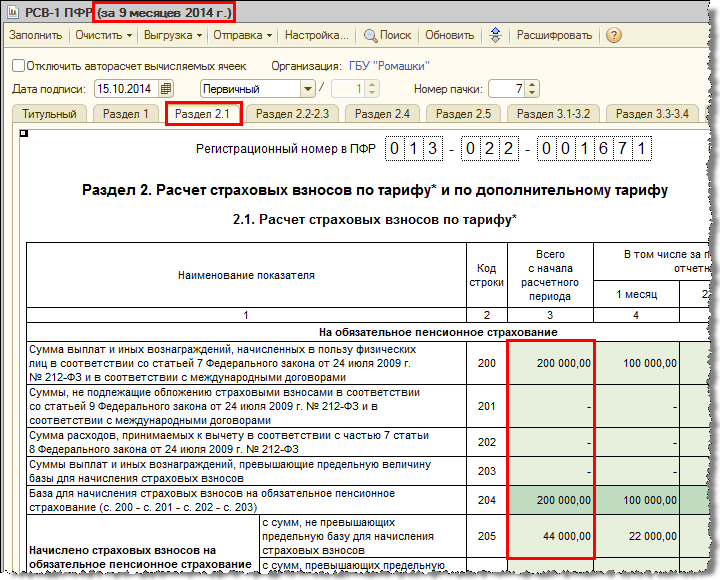Click the Код строки column header
720x580 pixels.
click(487, 275)
